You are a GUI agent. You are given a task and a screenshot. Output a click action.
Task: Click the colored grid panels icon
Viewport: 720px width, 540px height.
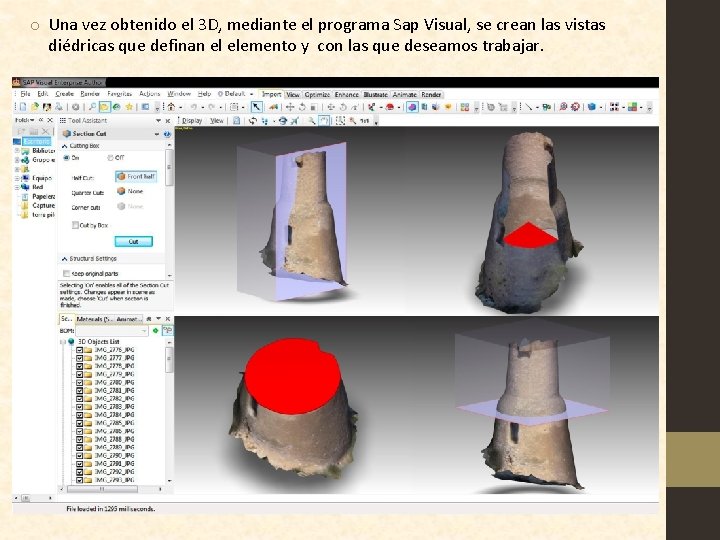(x=633, y=107)
